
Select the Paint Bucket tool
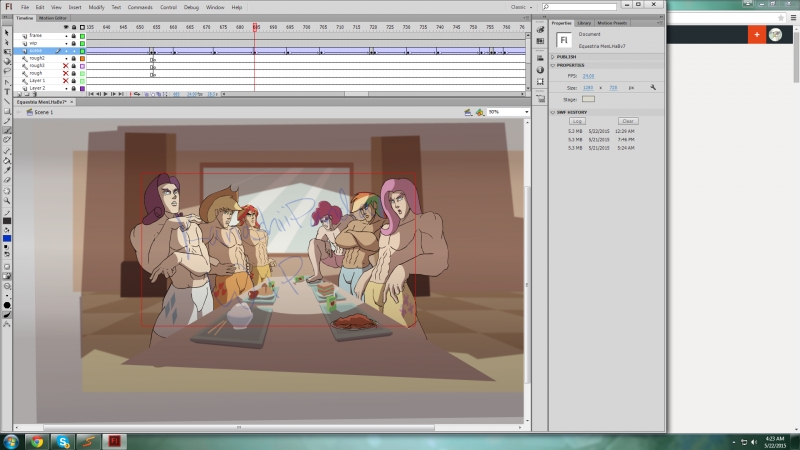7,161
